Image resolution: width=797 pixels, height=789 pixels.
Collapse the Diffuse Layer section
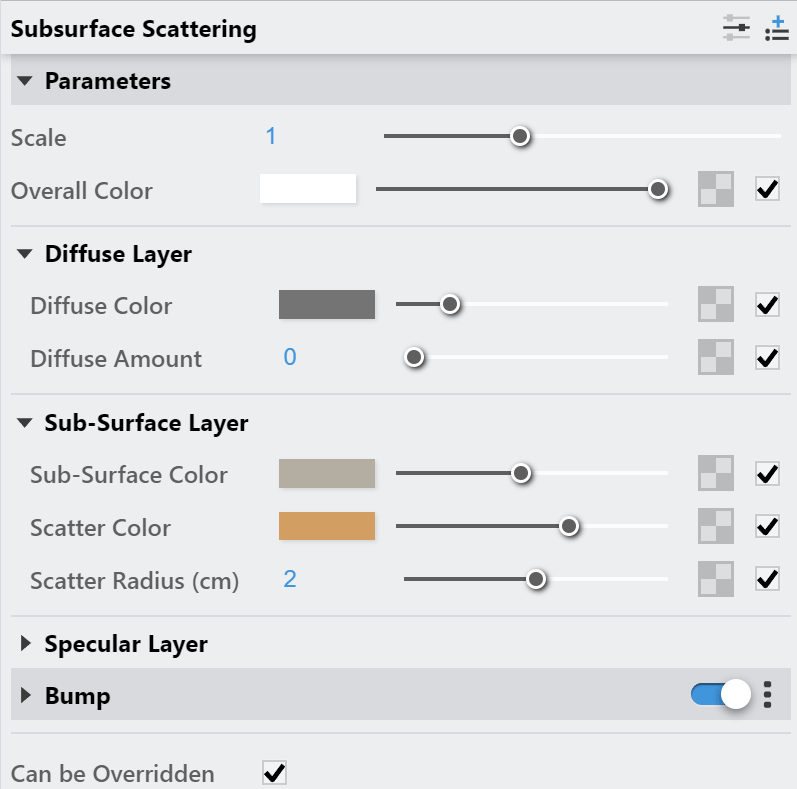coord(24,254)
